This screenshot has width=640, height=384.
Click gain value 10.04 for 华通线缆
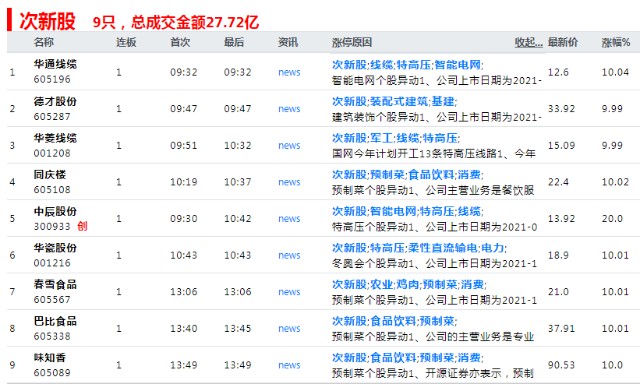pyautogui.click(x=615, y=72)
